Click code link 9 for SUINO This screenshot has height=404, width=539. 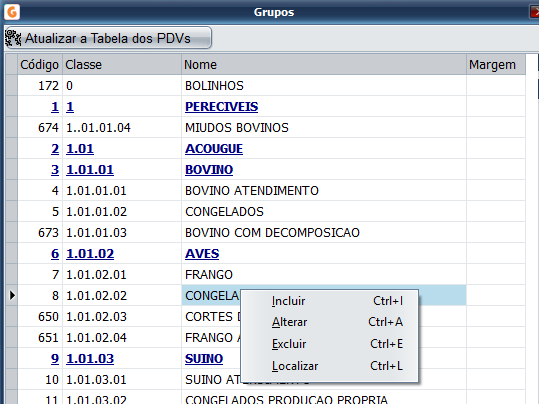(x=55, y=358)
